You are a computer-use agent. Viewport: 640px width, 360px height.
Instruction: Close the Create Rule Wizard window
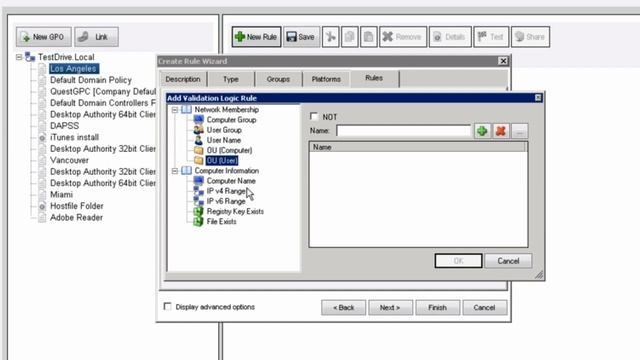pos(503,61)
